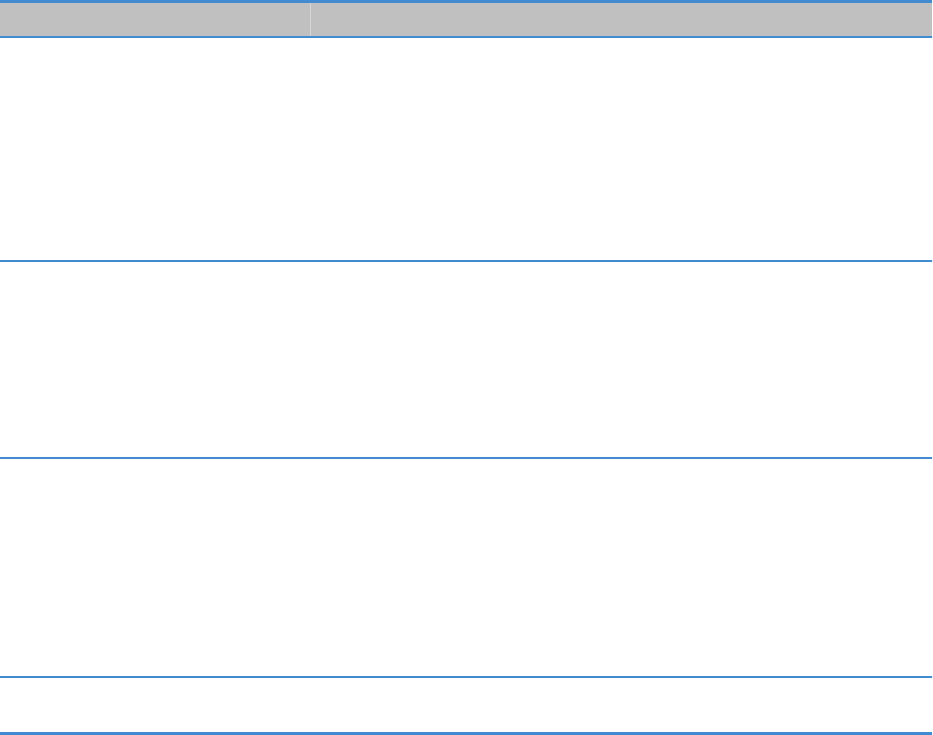Click the blue separator above the short last row
The width and height of the screenshot is (933, 735).
pos(466,678)
